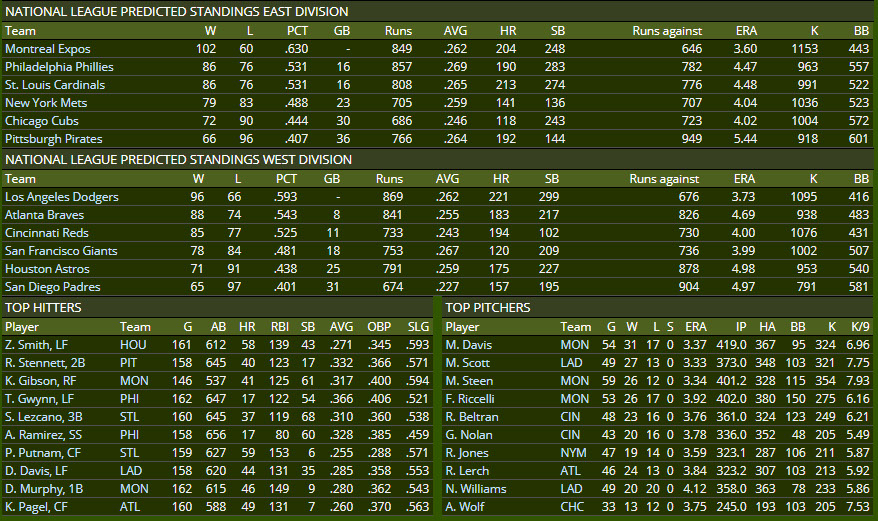Open the Montreal Expos team page
The width and height of the screenshot is (878, 521).
click(x=47, y=49)
